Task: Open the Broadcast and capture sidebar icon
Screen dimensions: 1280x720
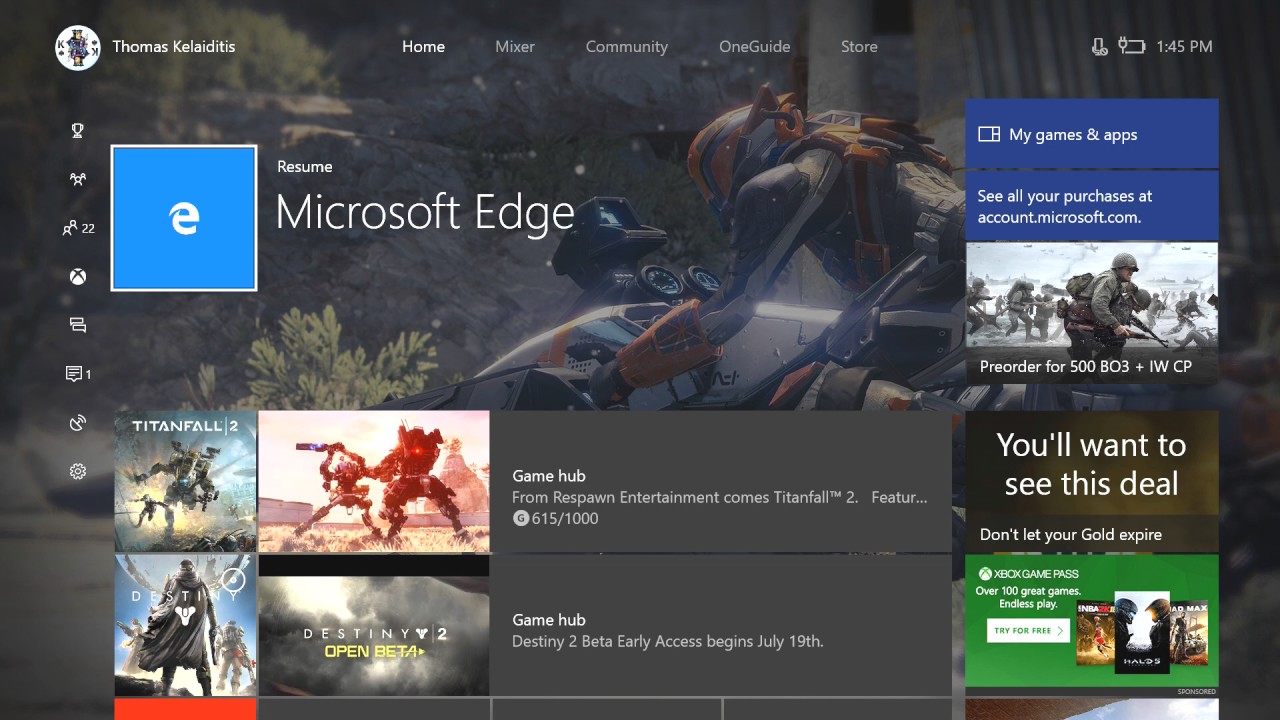Action: (x=77, y=325)
